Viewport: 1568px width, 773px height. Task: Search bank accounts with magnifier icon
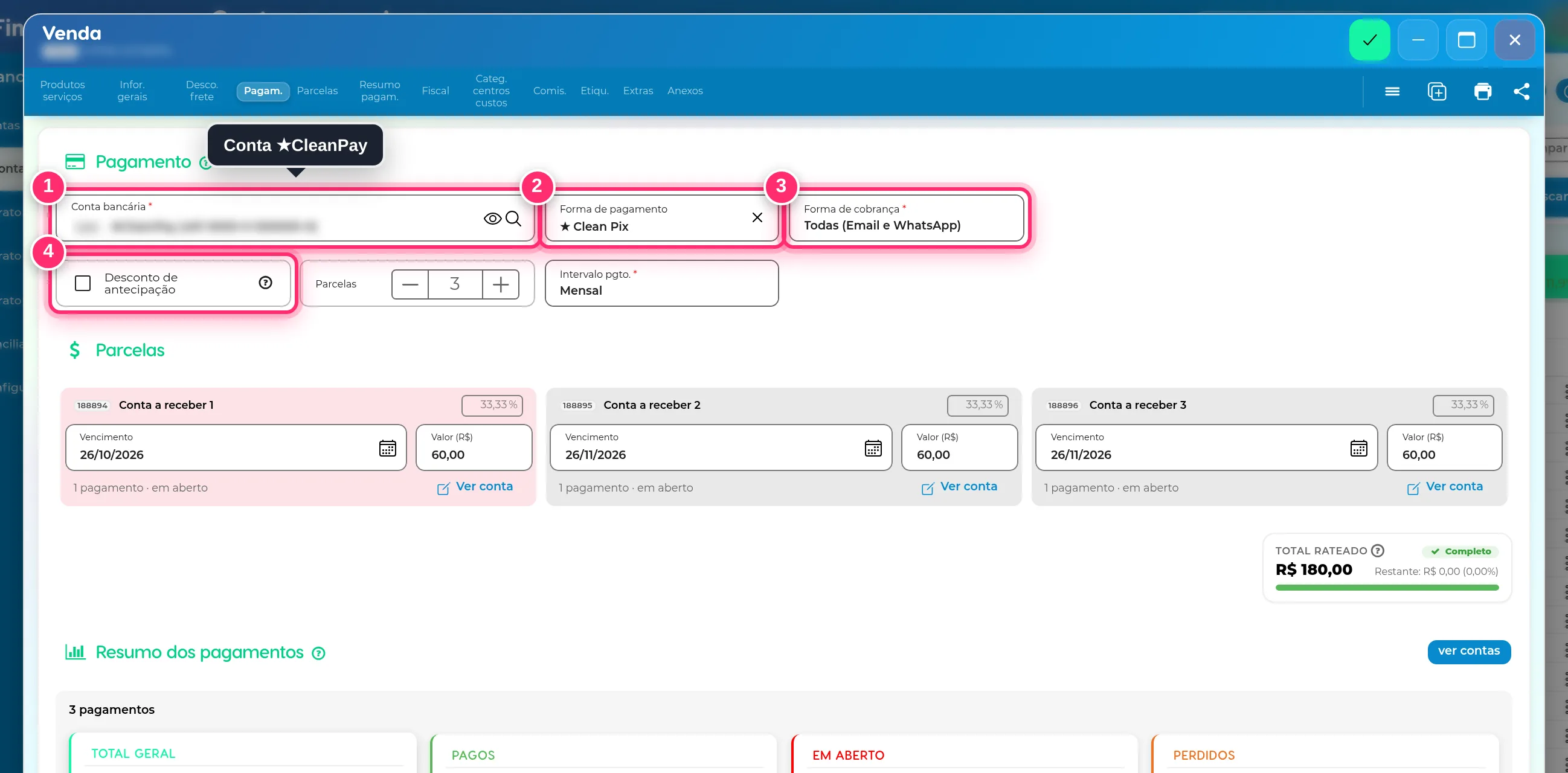(514, 219)
